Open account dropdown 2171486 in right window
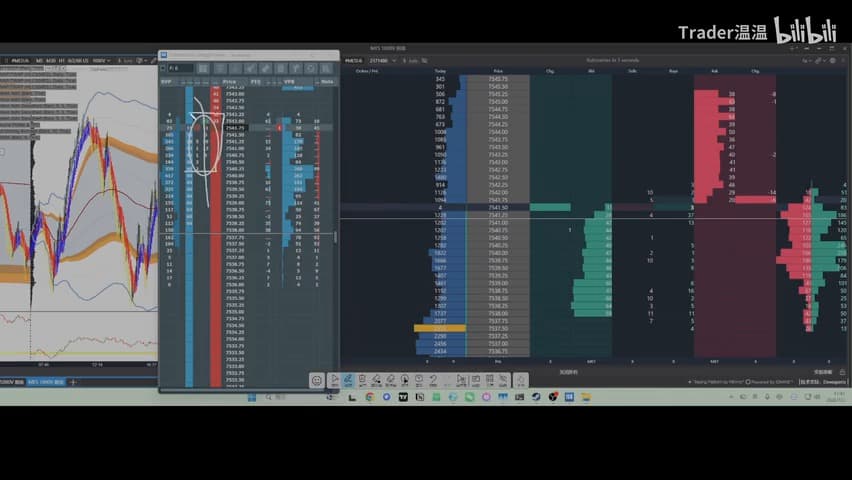 (383, 60)
